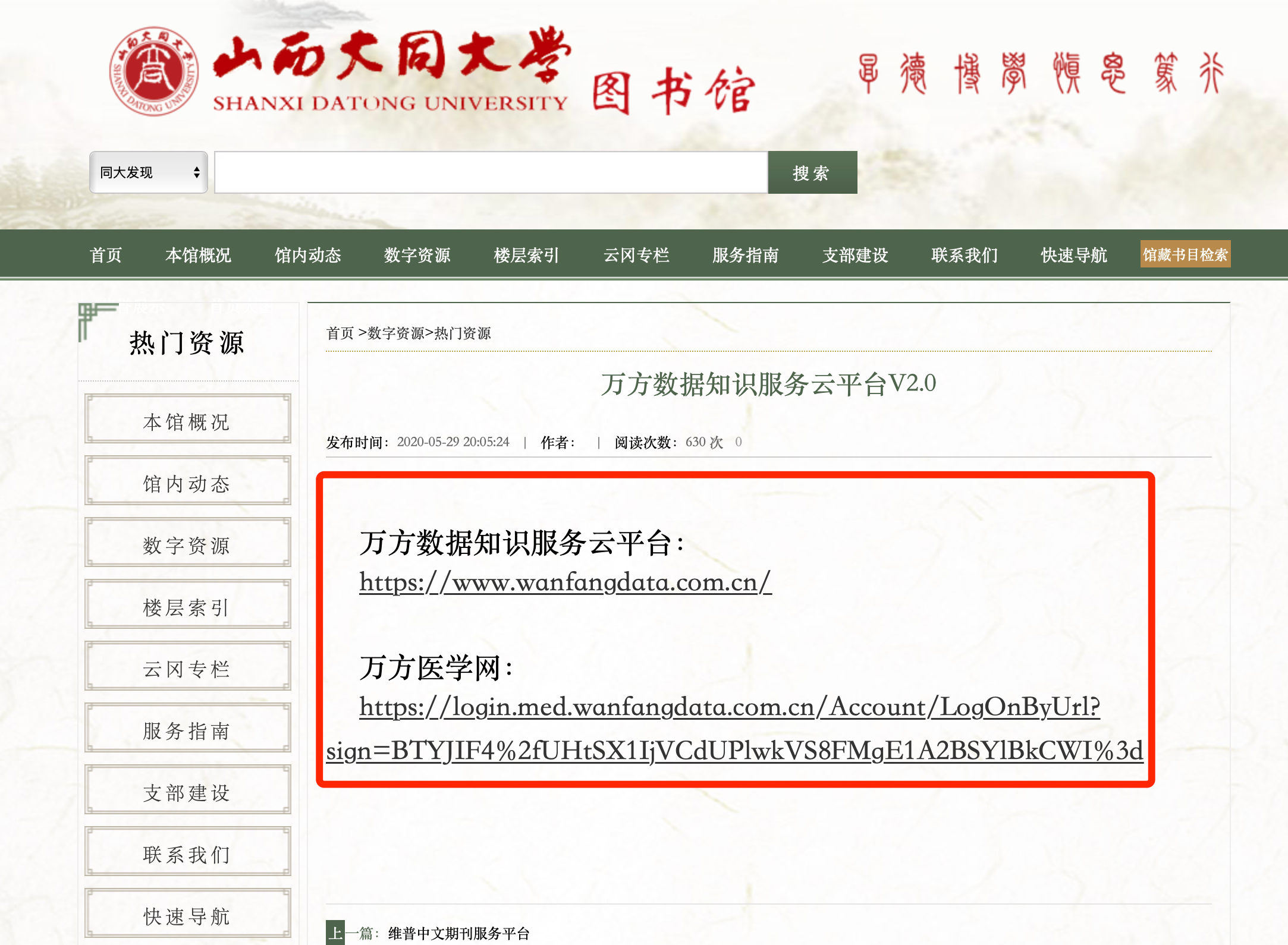
Task: Open 云冈专栏 in the top navigation
Action: [x=636, y=255]
